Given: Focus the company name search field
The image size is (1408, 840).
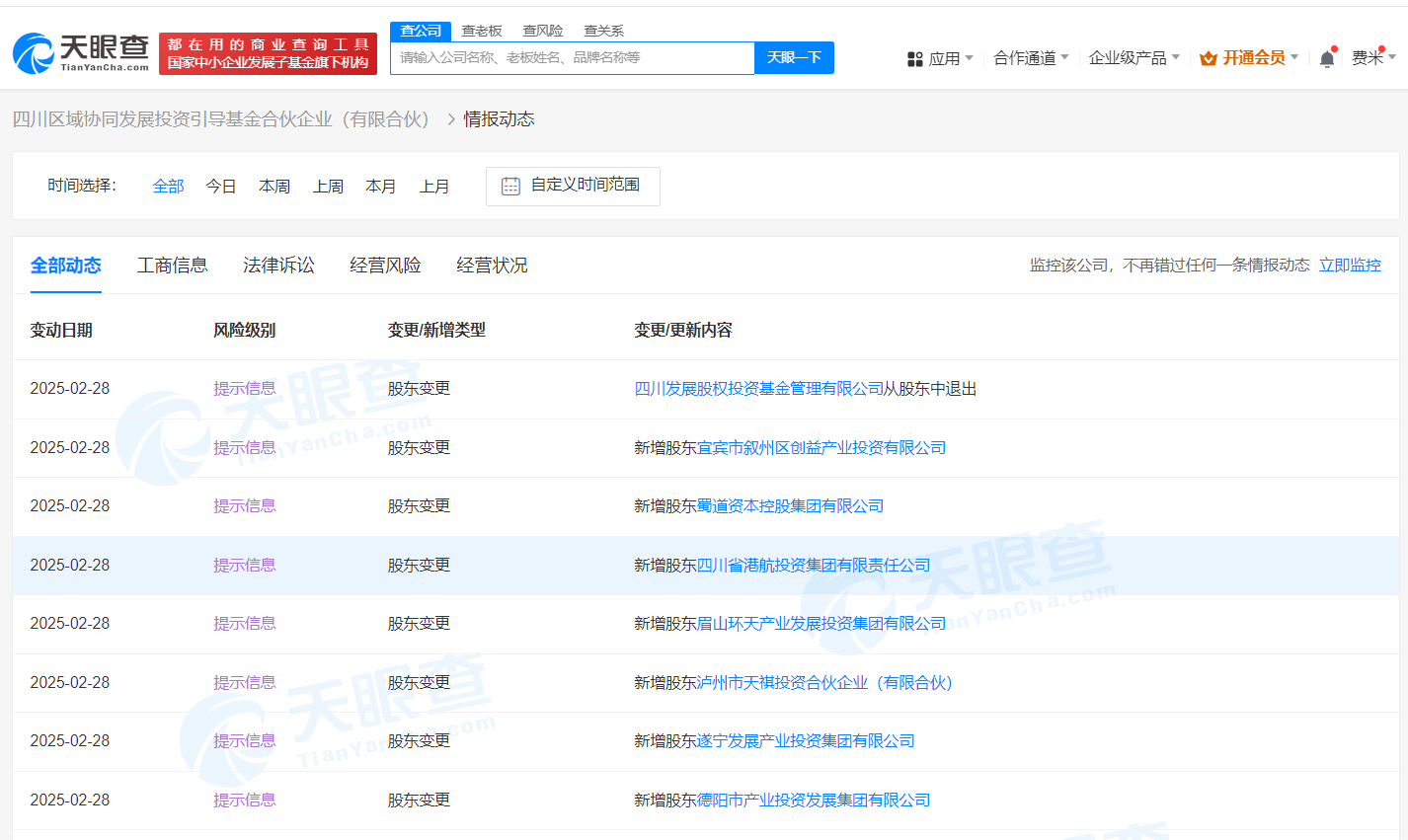Looking at the screenshot, I should 573,58.
